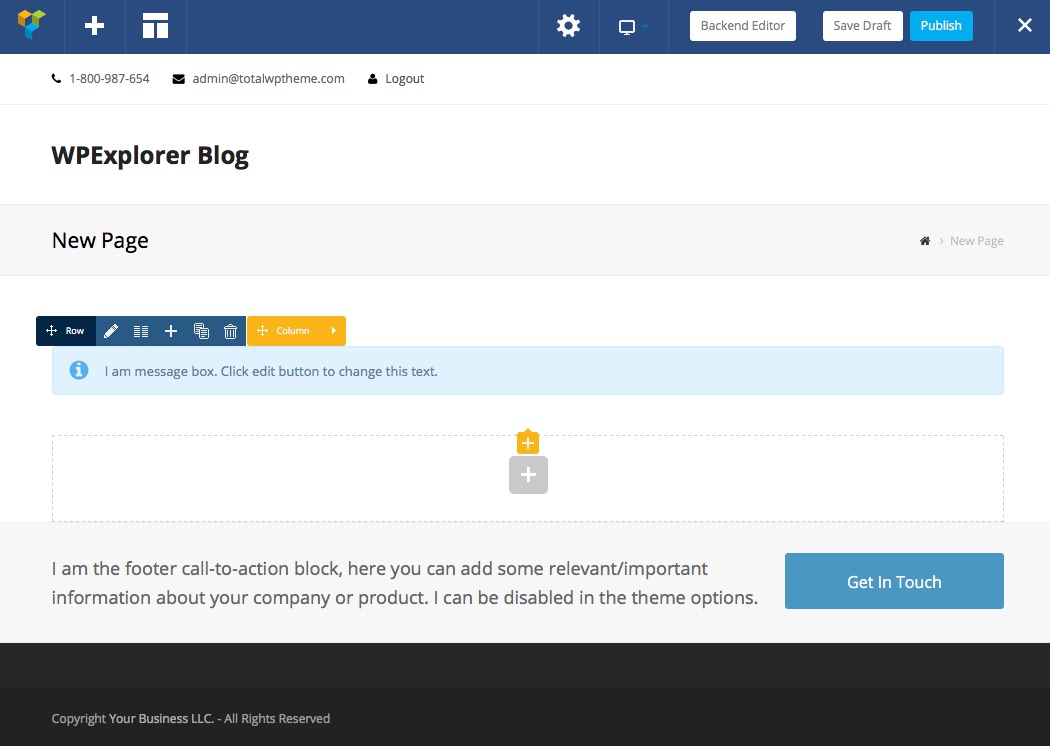Viewport: 1050px width, 746px height.
Task: Delete the row with trash icon
Action: [230, 331]
